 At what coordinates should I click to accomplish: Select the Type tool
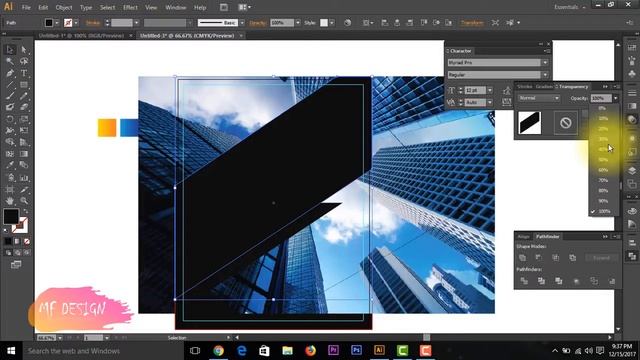pos(24,73)
